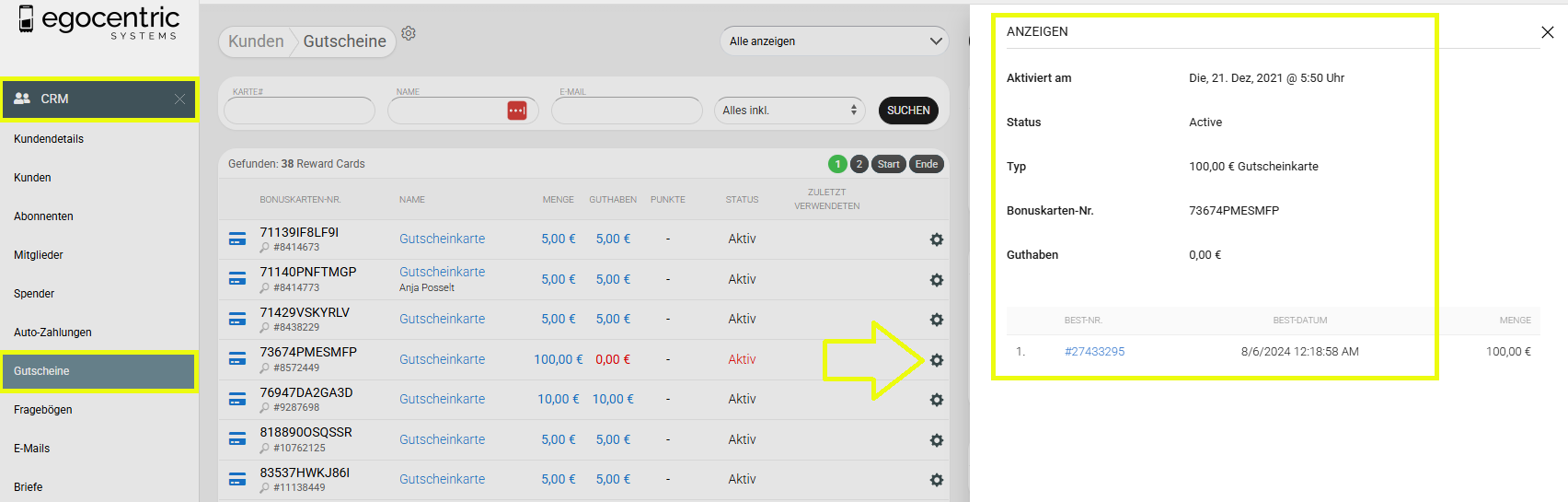Viewport: 1568px width, 502px height.
Task: Open order link #27433295
Action: click(1094, 352)
